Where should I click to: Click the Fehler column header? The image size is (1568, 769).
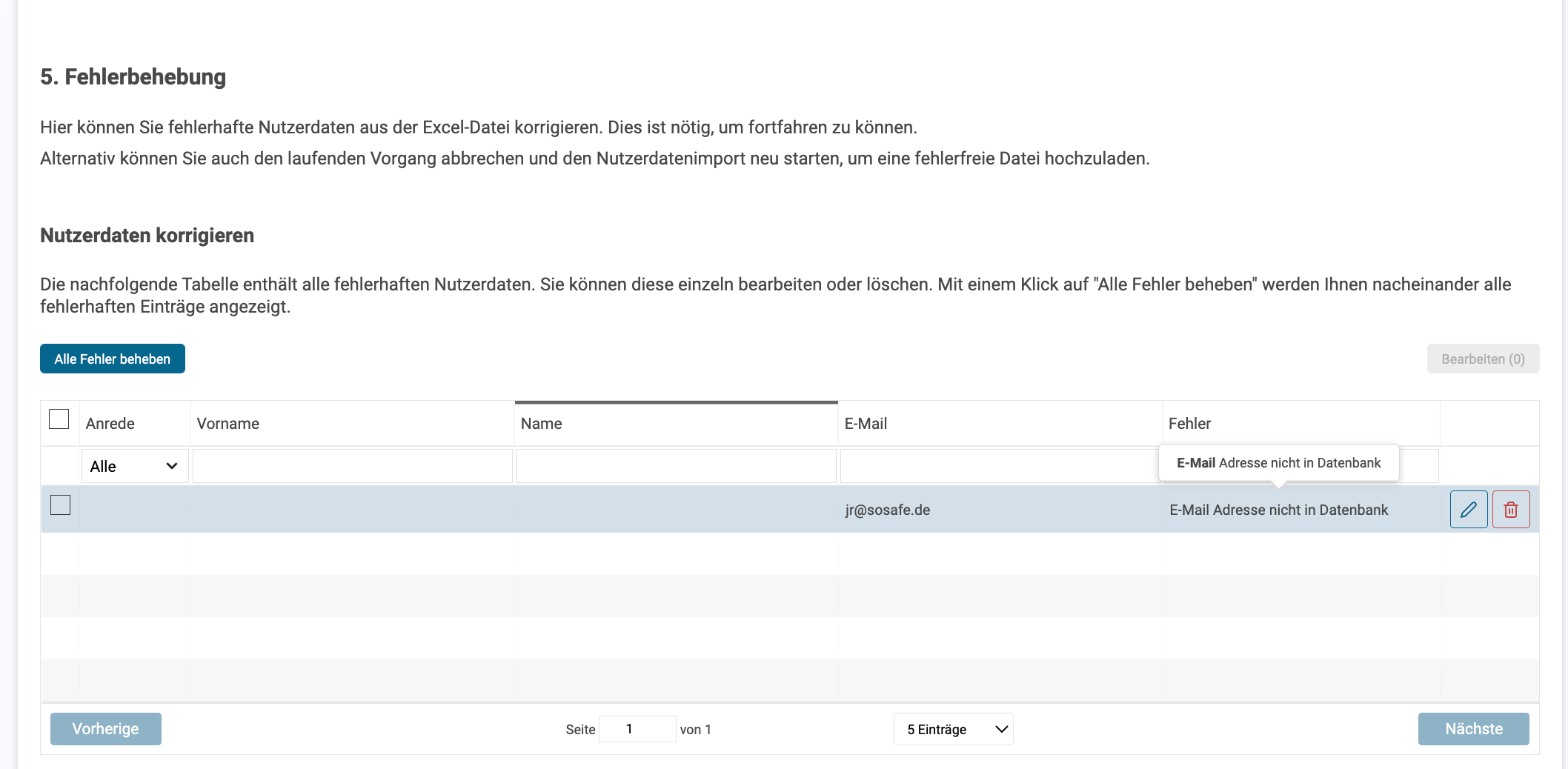(x=1300, y=424)
